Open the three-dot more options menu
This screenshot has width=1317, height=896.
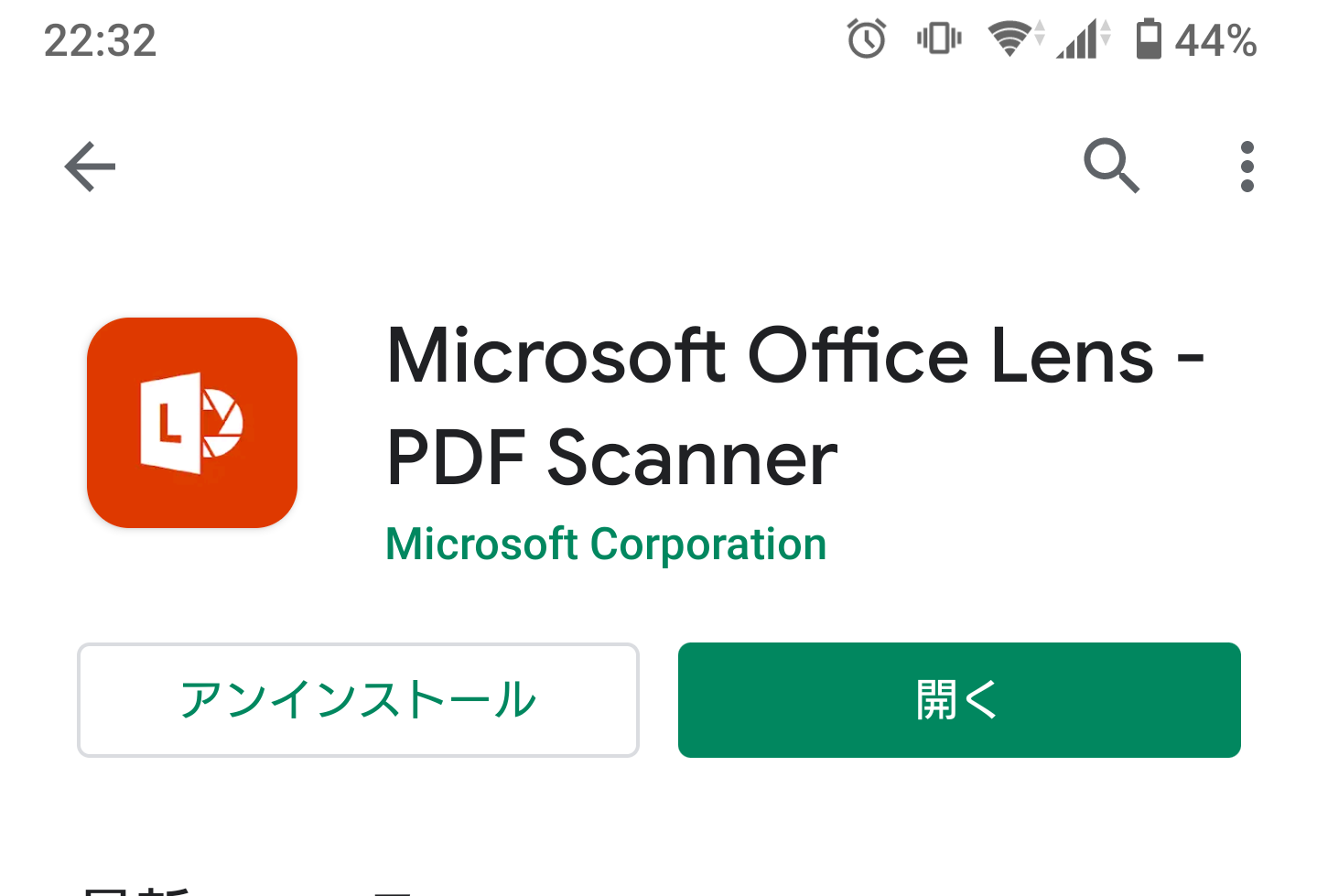1247,167
